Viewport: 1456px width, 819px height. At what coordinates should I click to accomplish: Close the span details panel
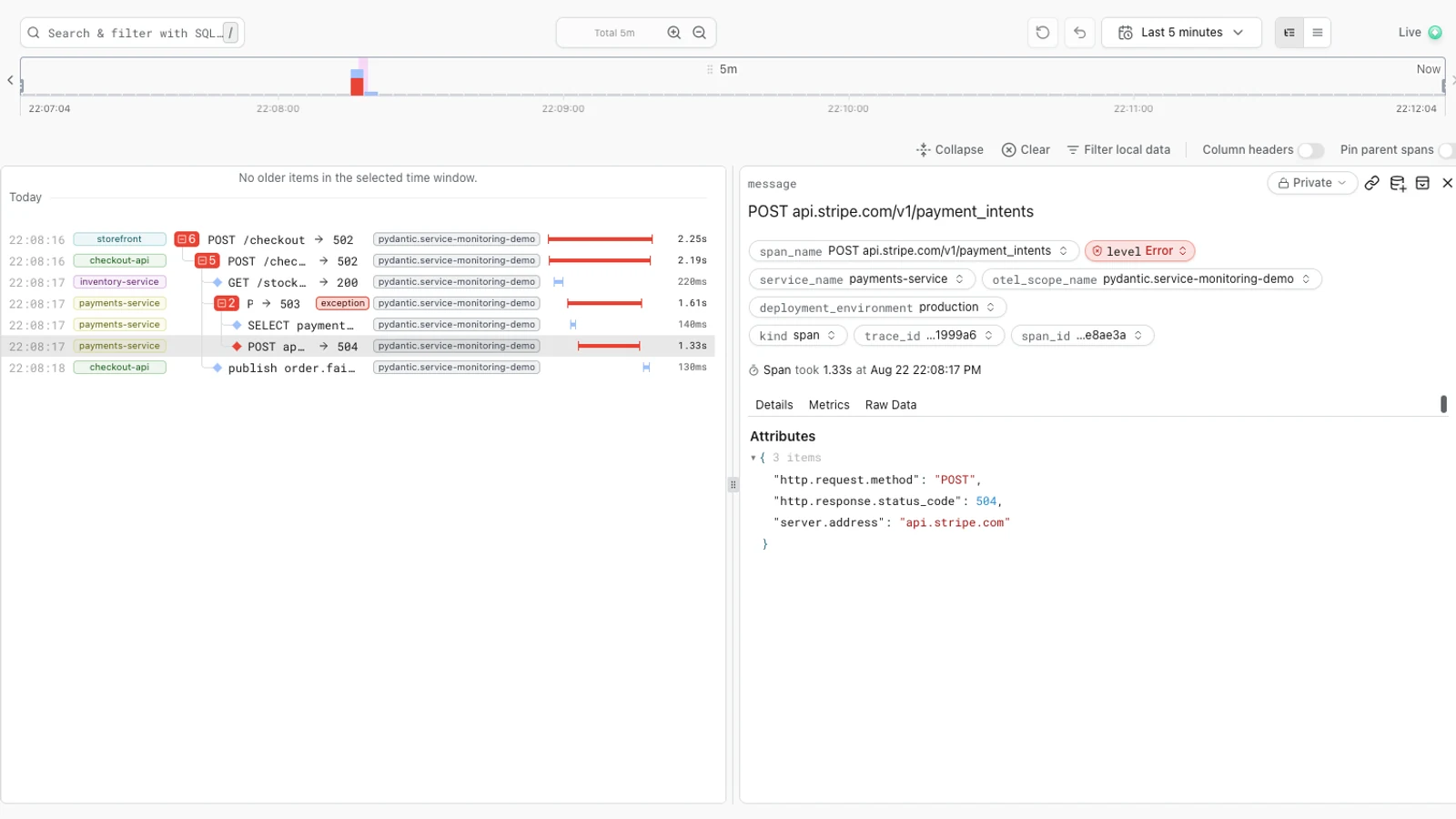1448,183
